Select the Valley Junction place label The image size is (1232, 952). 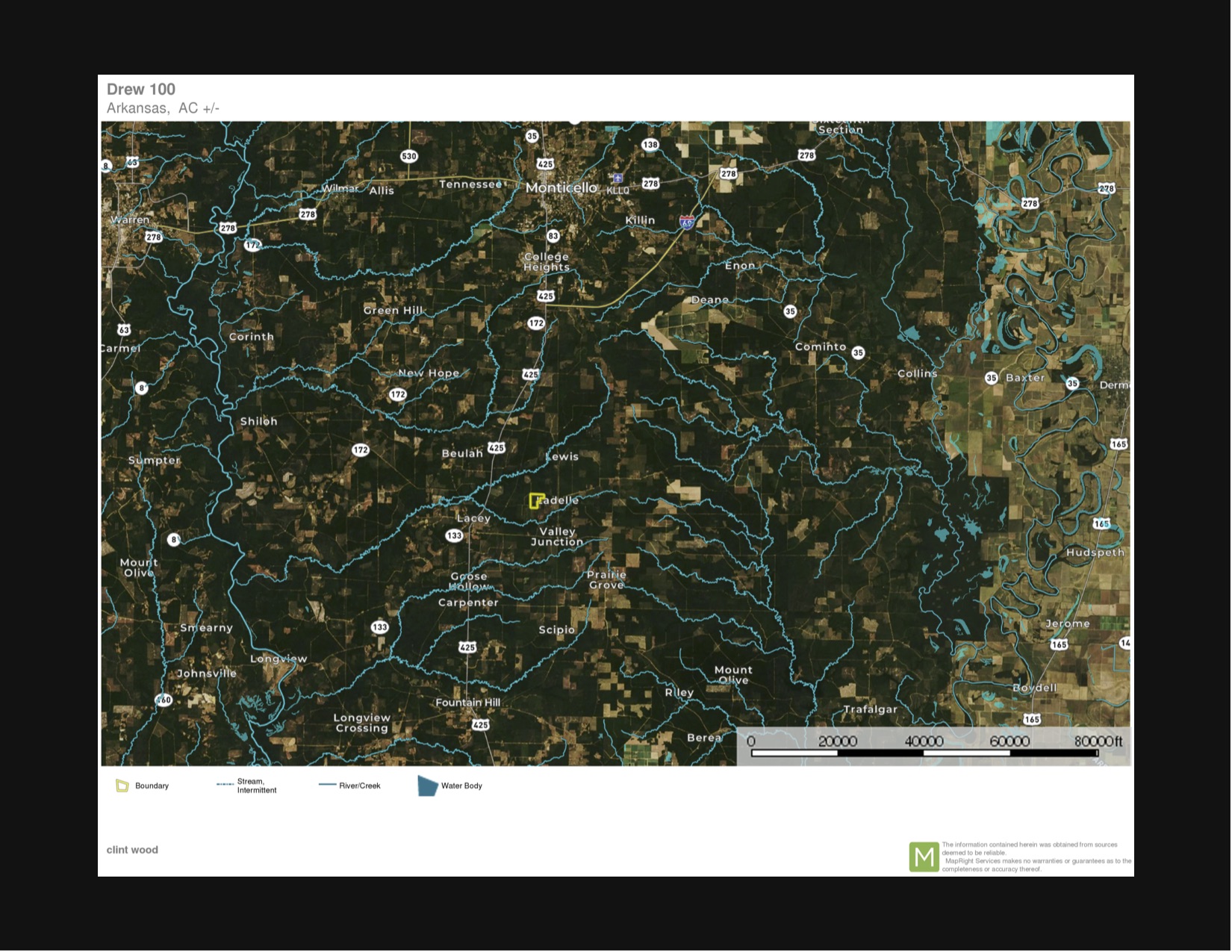557,537
